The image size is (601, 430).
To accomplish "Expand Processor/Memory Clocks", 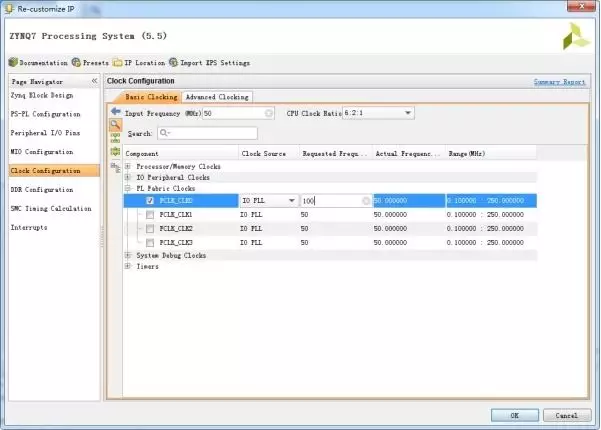I will [x=128, y=166].
